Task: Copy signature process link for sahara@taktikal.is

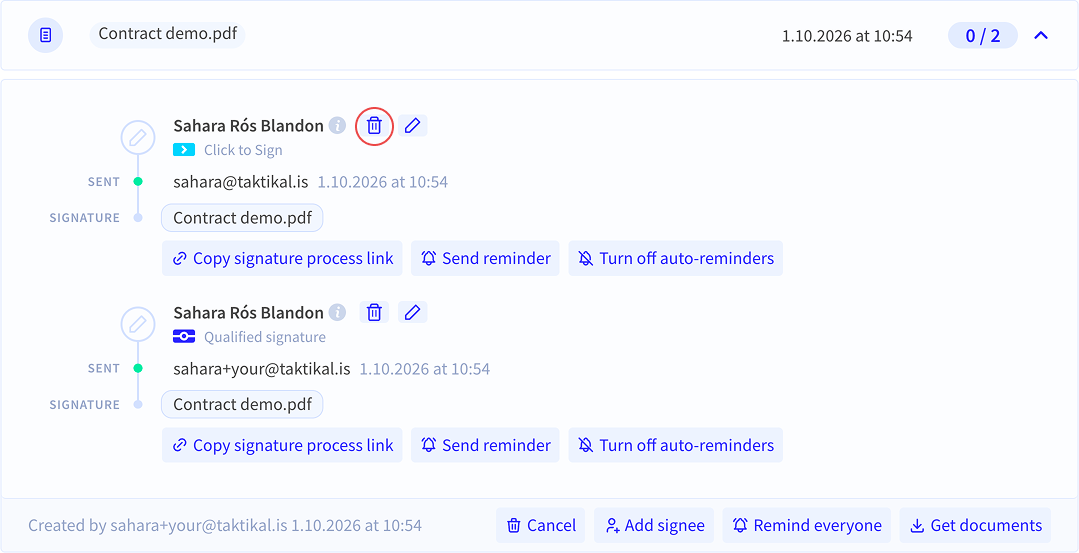Action: (282, 259)
